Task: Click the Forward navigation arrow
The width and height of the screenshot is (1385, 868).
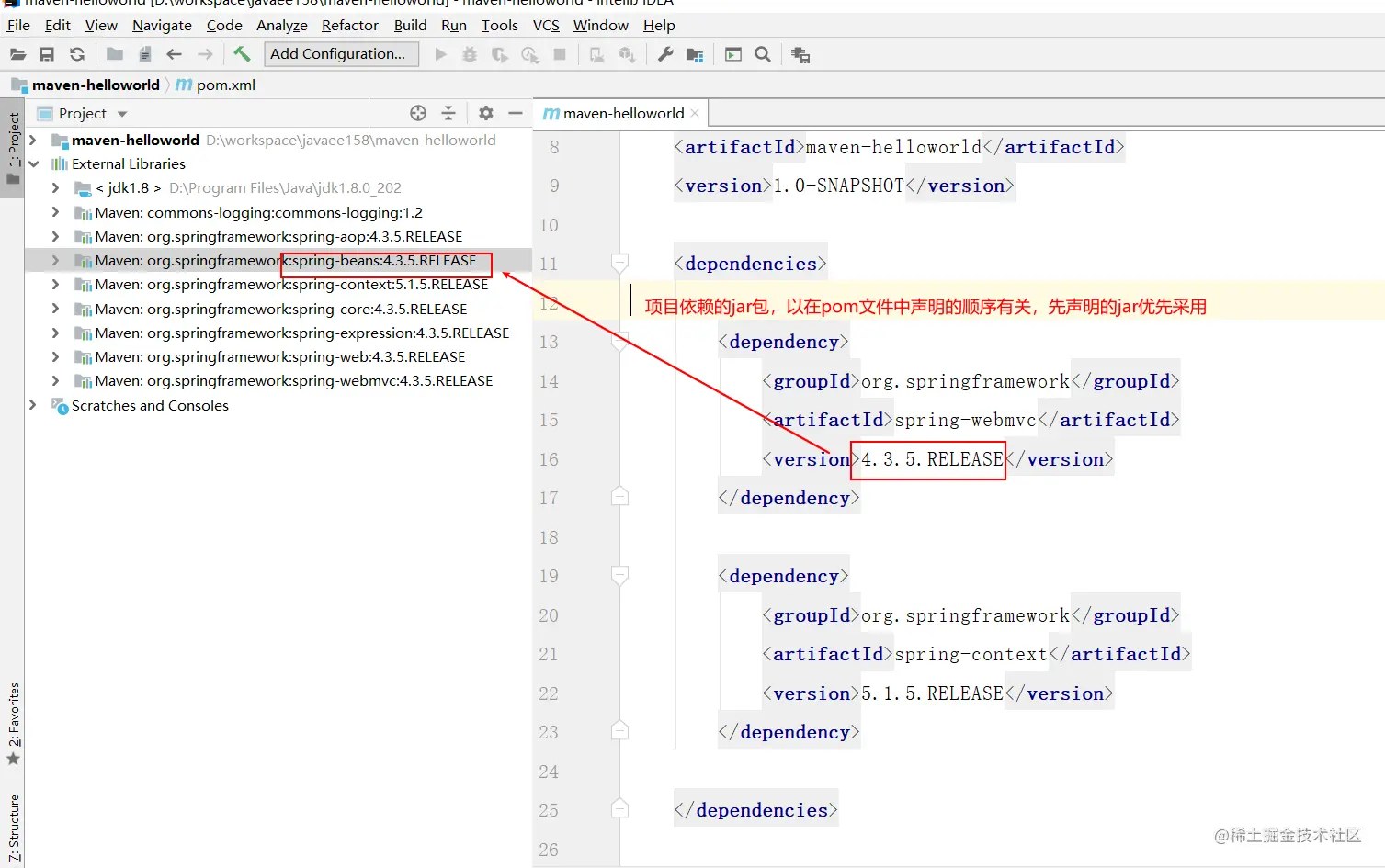Action: (205, 55)
